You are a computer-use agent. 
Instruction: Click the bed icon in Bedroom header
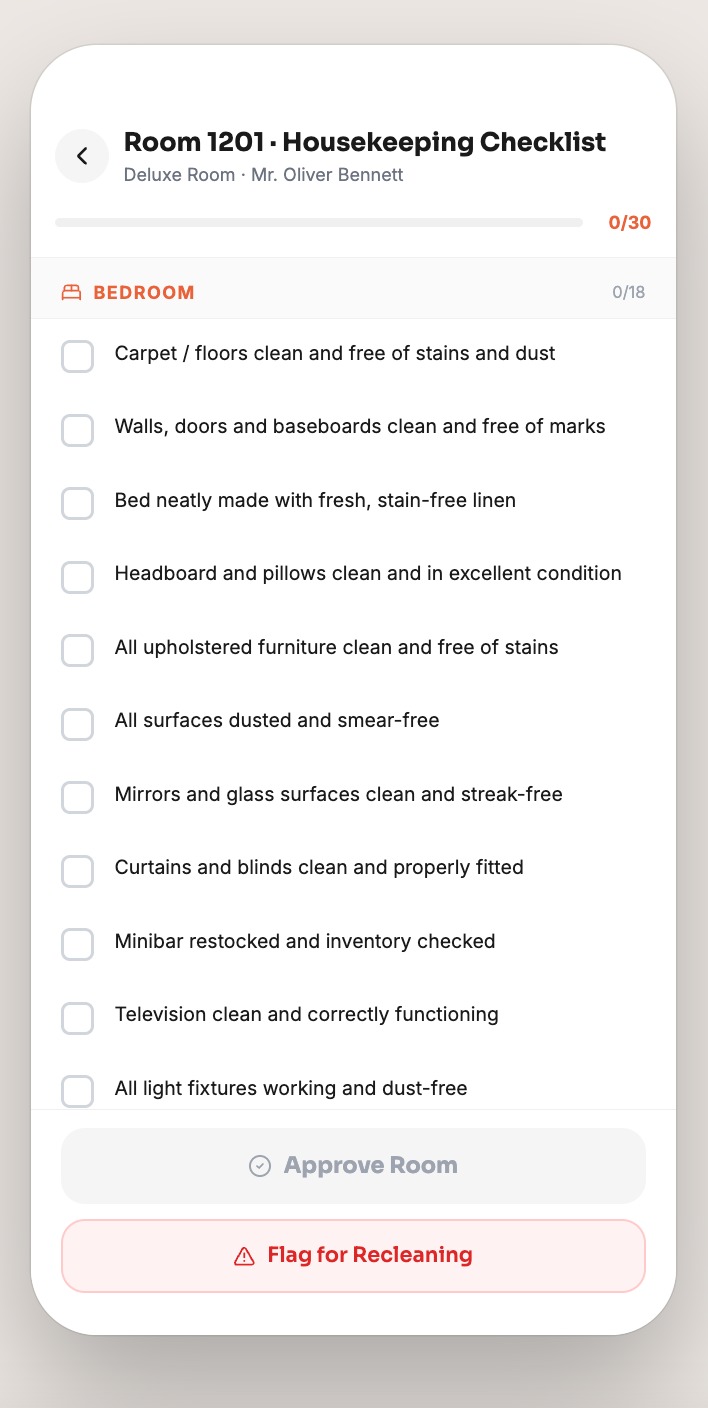click(71, 293)
